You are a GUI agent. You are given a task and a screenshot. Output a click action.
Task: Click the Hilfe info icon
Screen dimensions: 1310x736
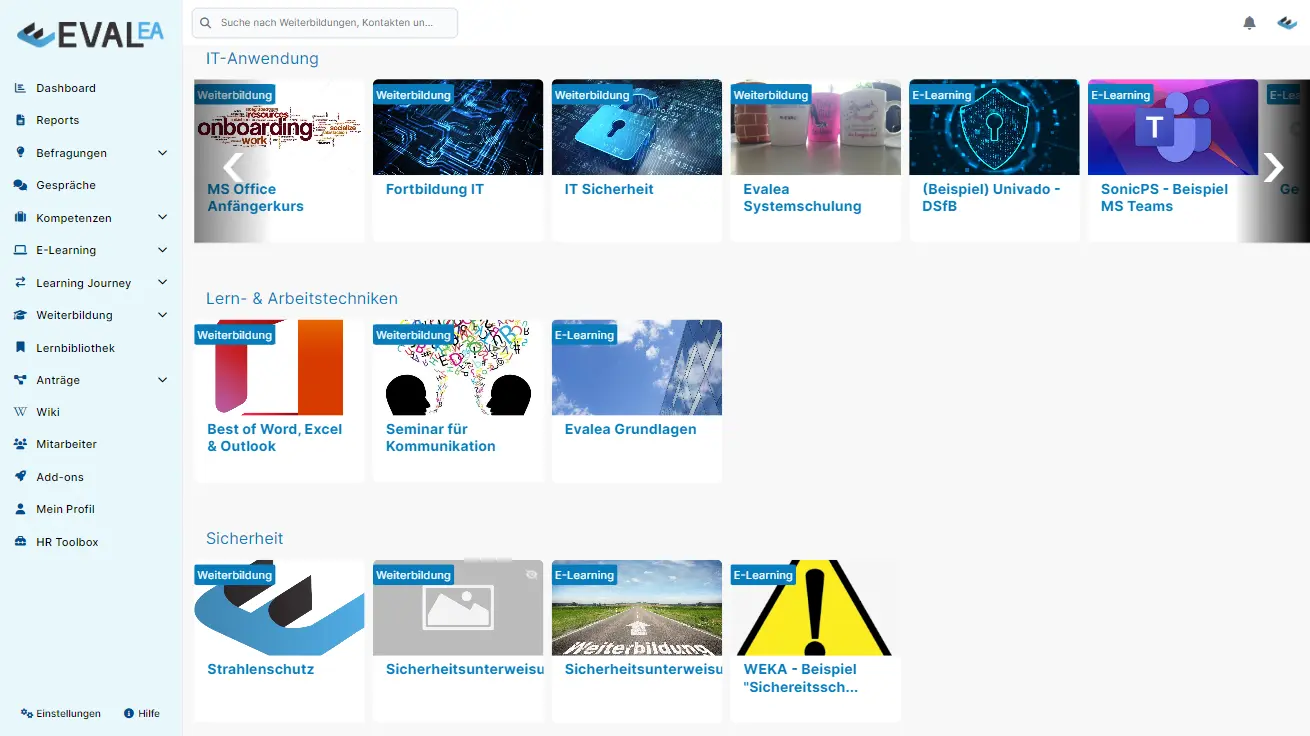click(129, 713)
